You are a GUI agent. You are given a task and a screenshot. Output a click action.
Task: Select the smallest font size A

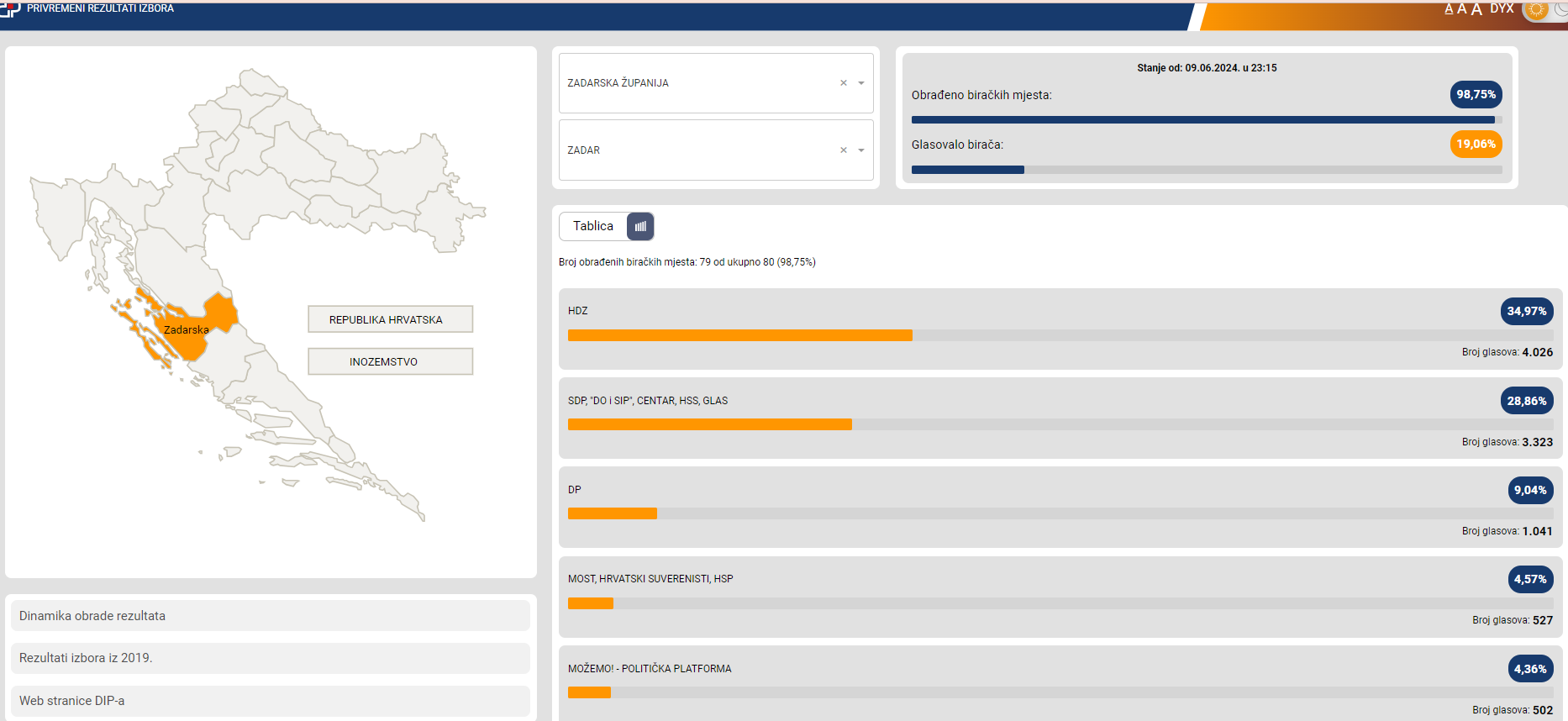tap(1449, 9)
